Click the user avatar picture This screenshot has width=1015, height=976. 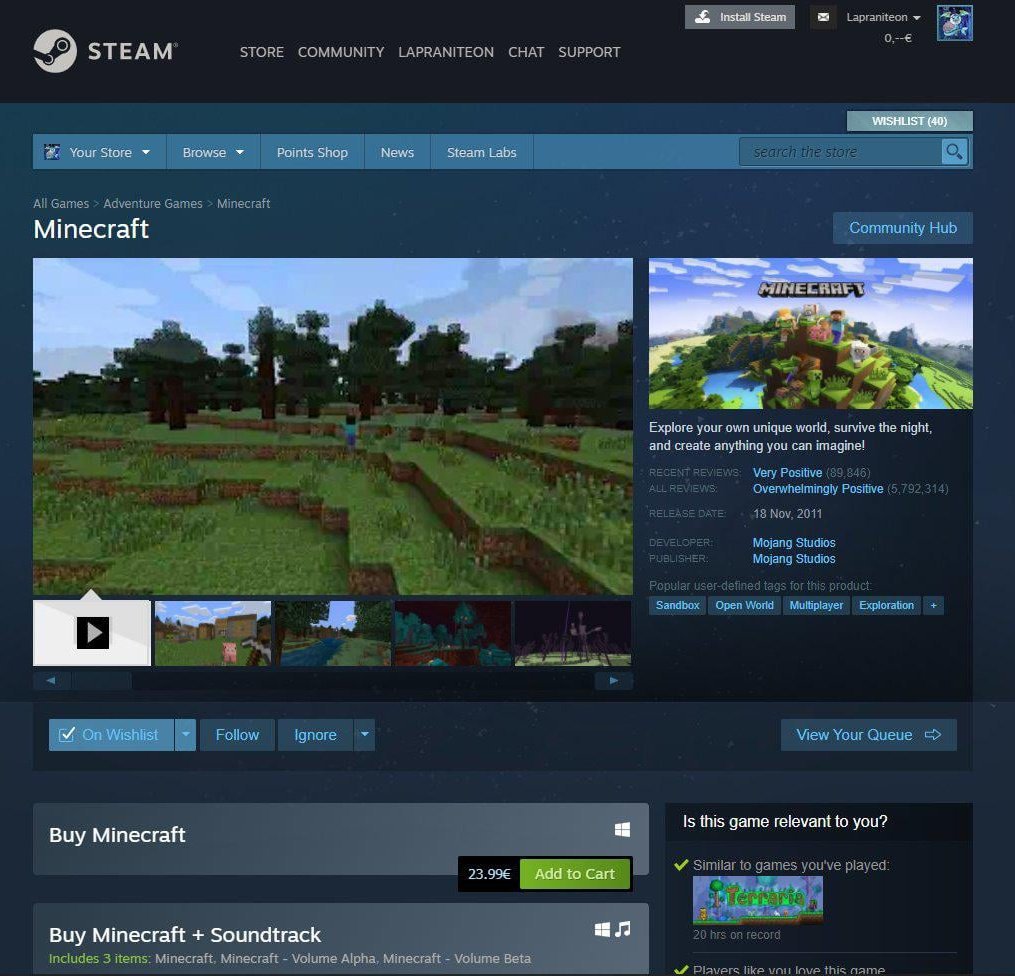tap(954, 23)
